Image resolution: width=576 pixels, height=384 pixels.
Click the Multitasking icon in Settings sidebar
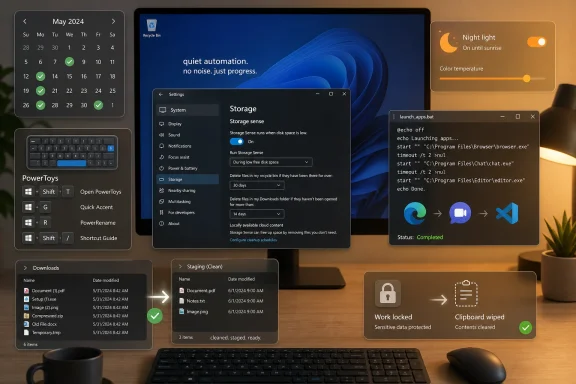[162, 201]
